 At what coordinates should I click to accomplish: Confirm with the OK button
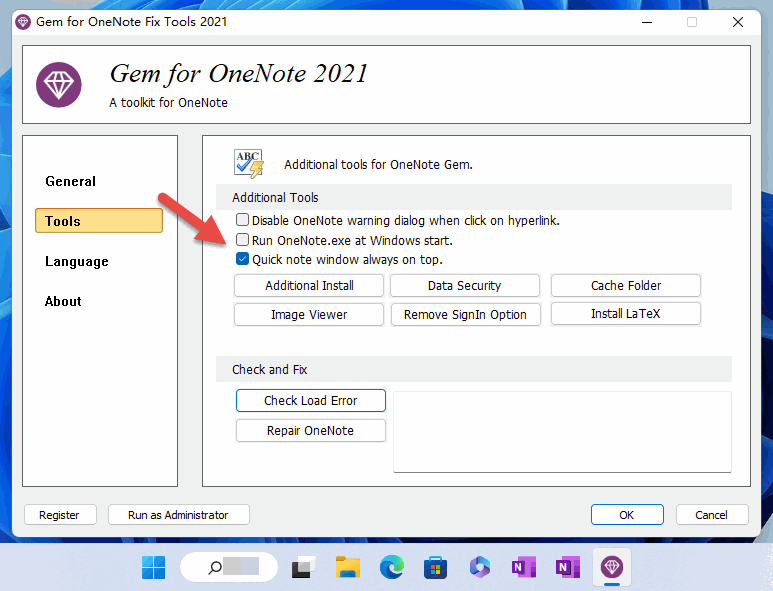[627, 515]
